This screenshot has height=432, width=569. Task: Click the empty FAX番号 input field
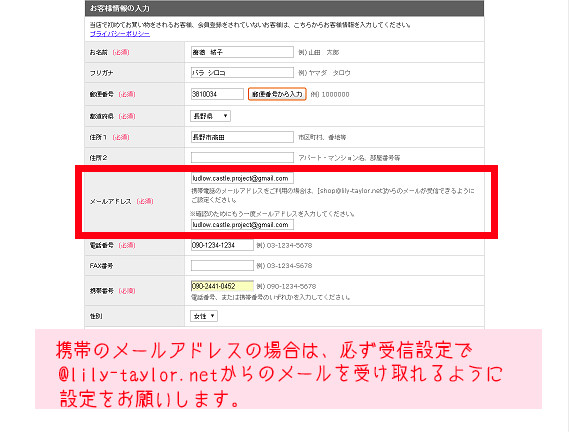pos(222,265)
